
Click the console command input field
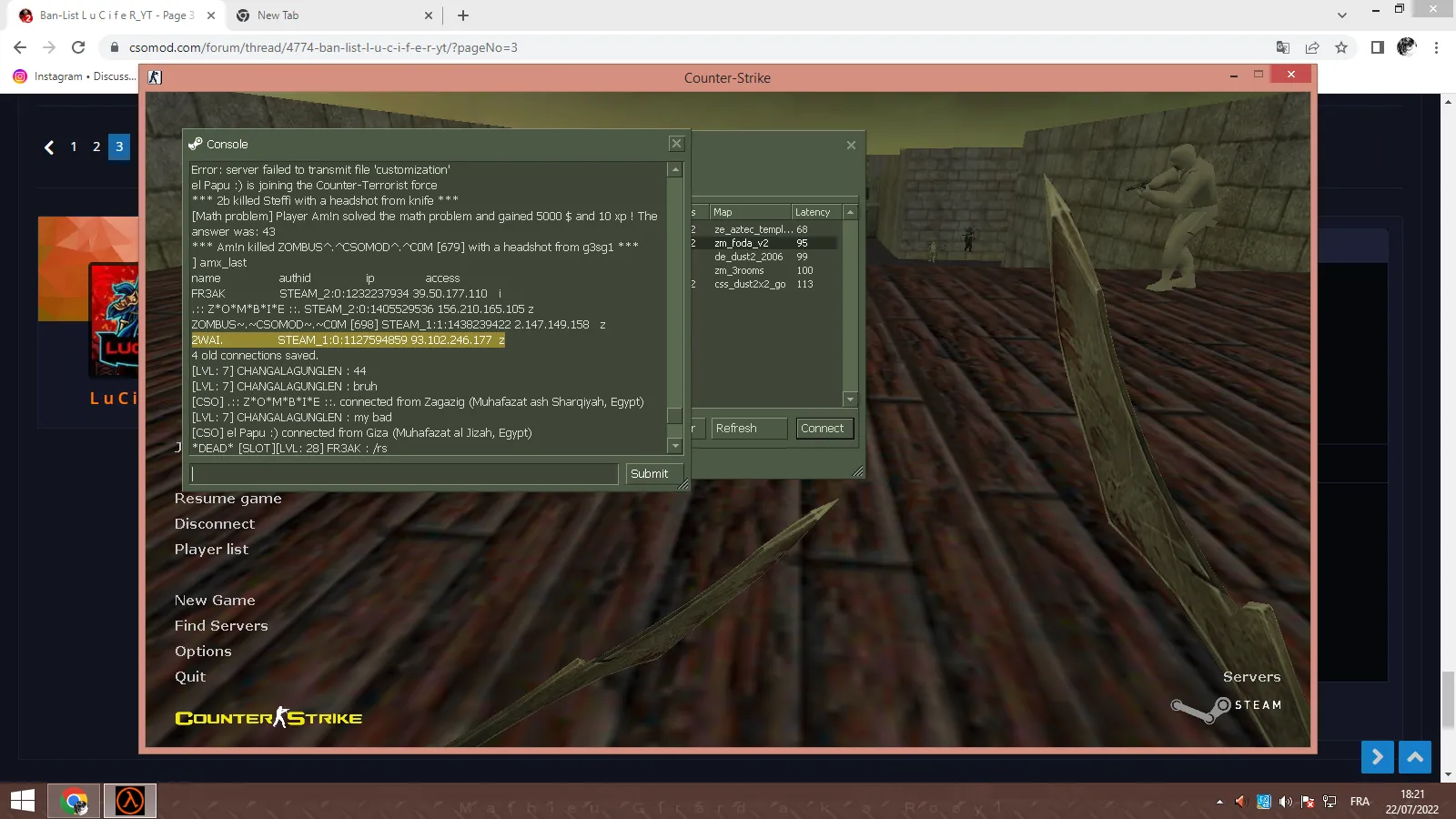tap(404, 474)
